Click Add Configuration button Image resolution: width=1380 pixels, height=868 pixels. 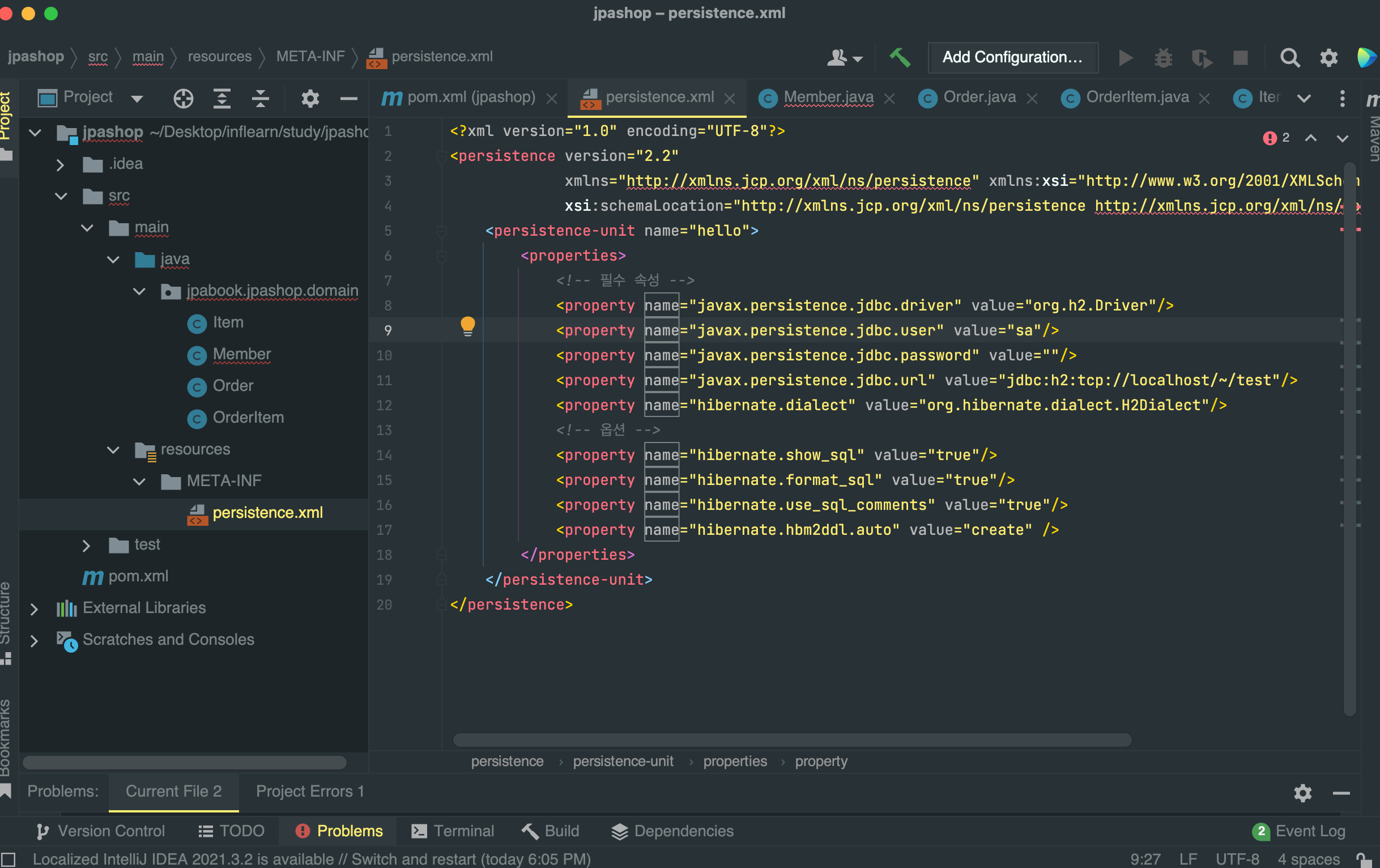point(1013,57)
